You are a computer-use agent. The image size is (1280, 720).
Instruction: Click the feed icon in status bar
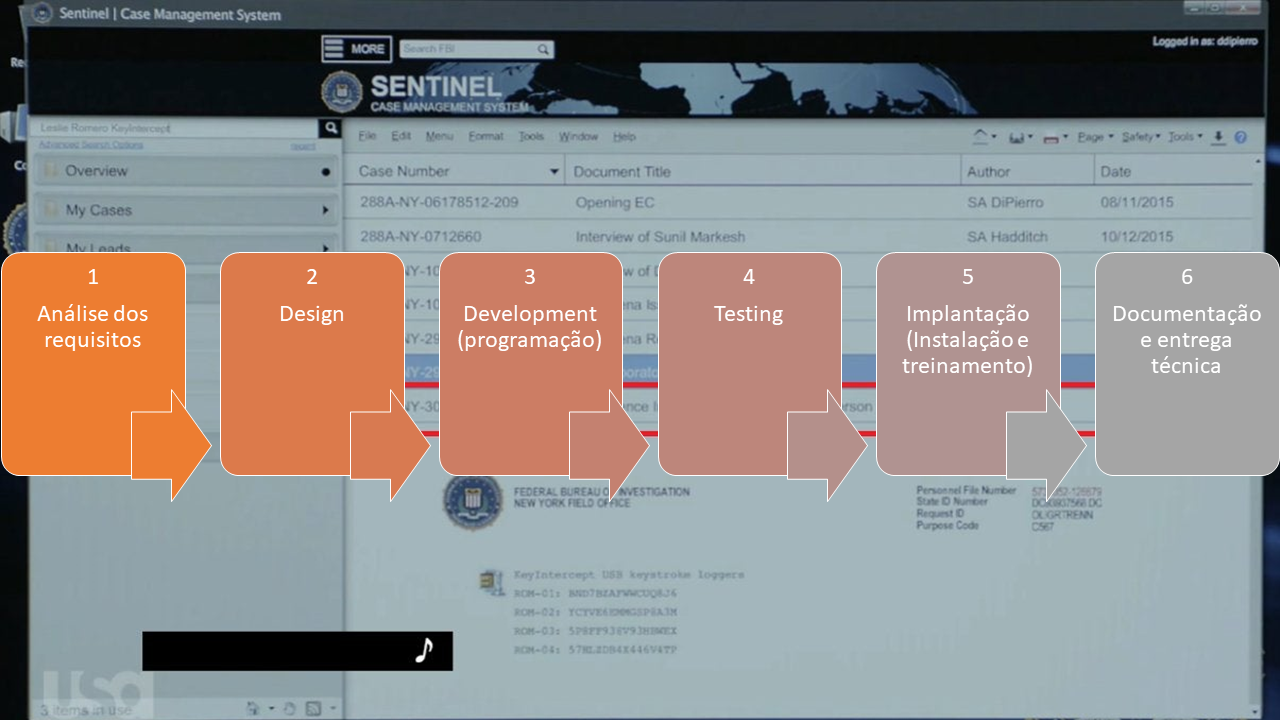tap(313, 709)
